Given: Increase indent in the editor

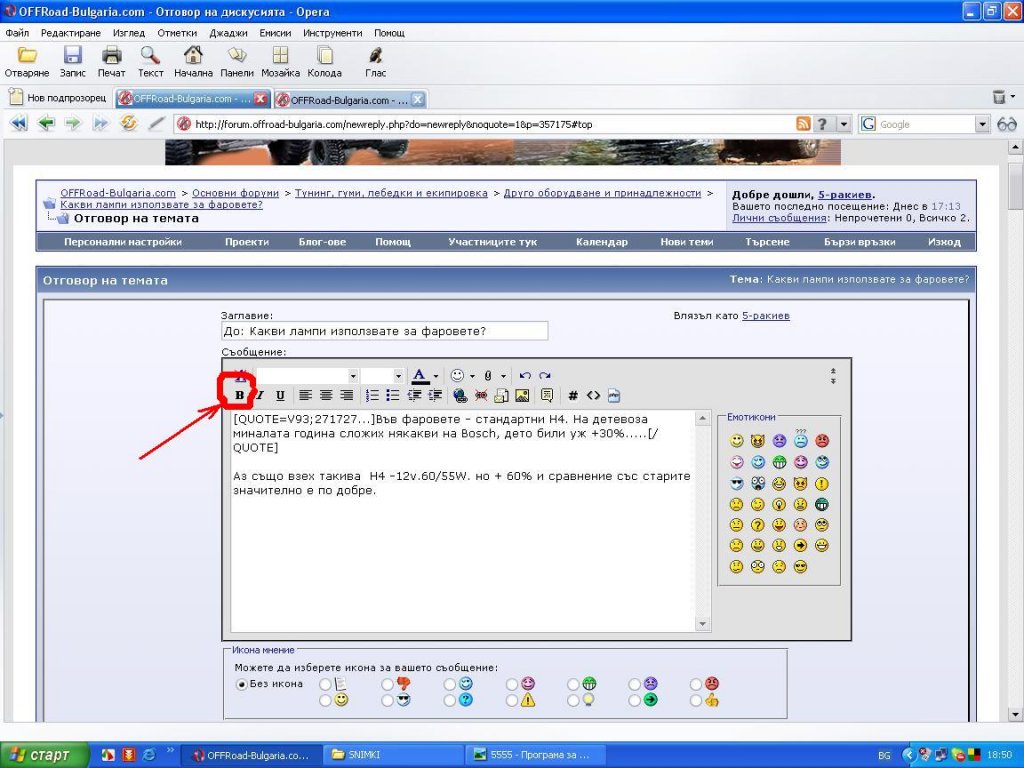Looking at the screenshot, I should [434, 395].
